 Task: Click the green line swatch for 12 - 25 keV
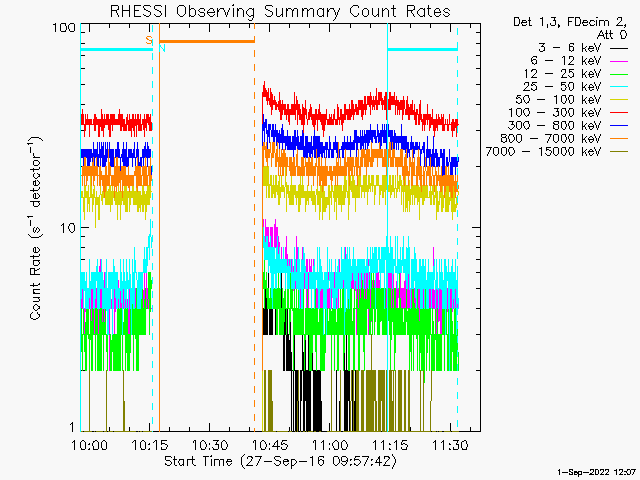click(x=619, y=75)
